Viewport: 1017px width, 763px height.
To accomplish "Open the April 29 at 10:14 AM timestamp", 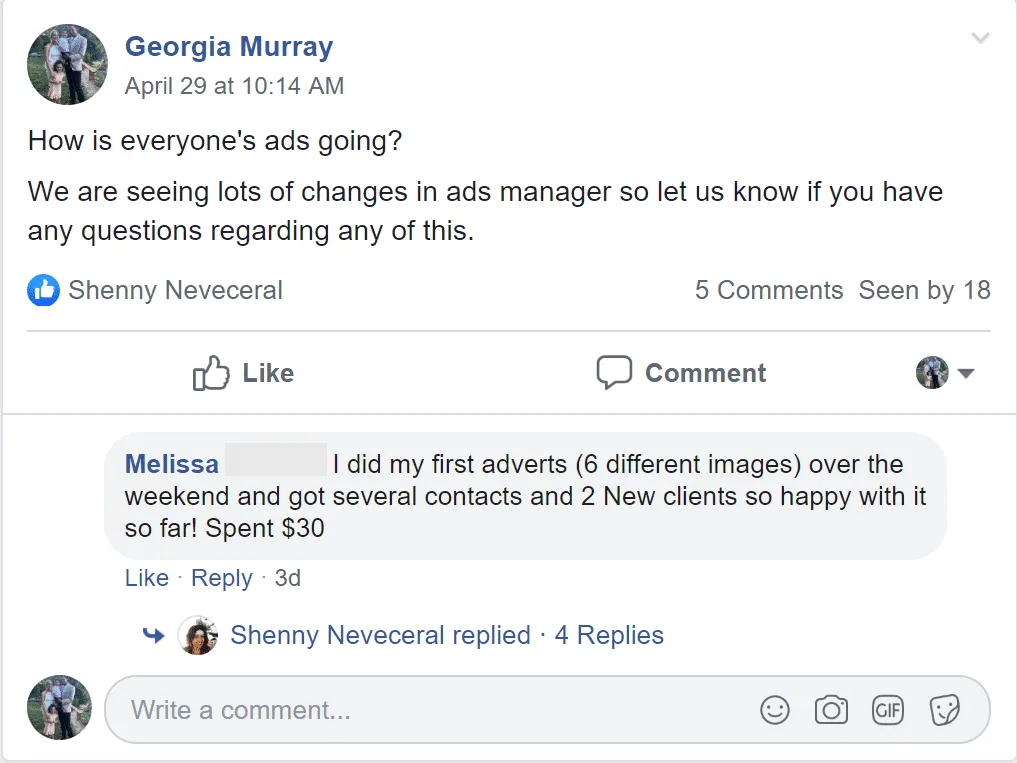I will coord(234,86).
